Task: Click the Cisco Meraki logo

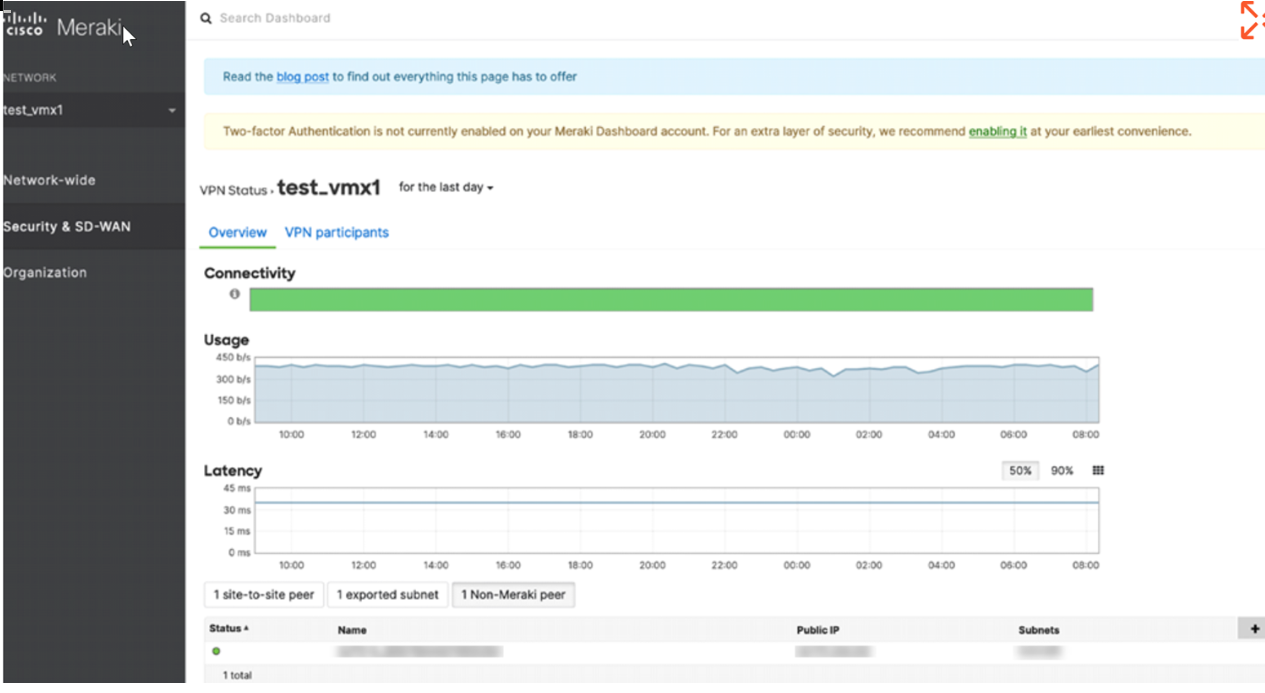Action: (x=62, y=27)
